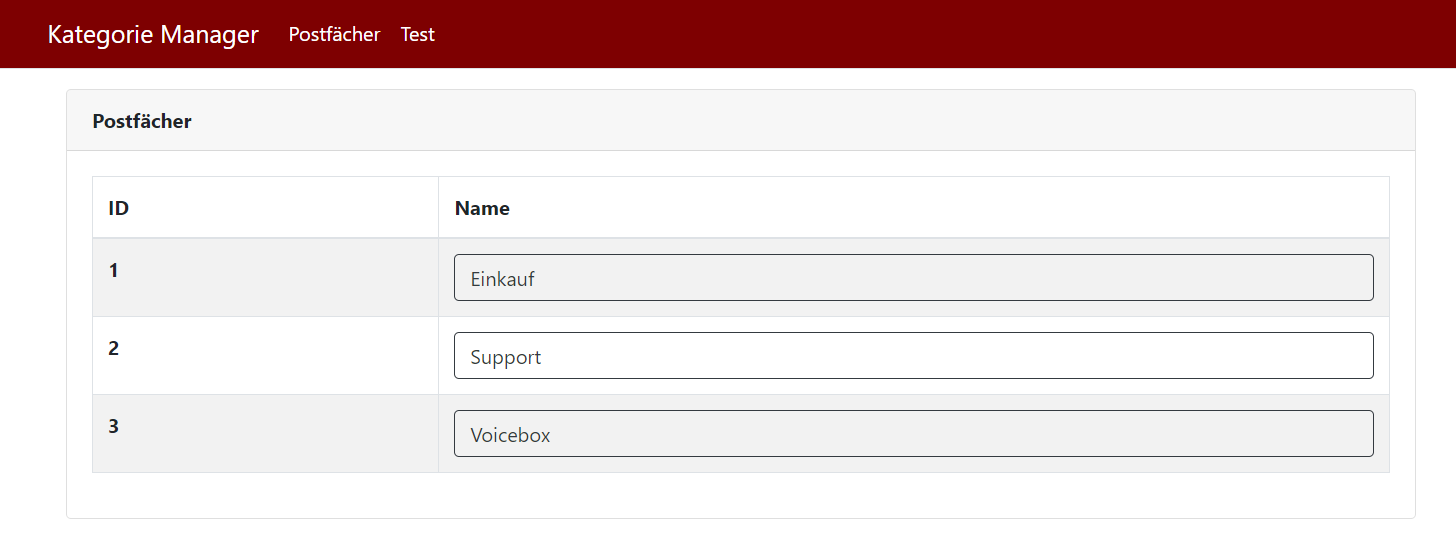Select the table row containing Support
The height and width of the screenshot is (539, 1456).
click(265, 365)
